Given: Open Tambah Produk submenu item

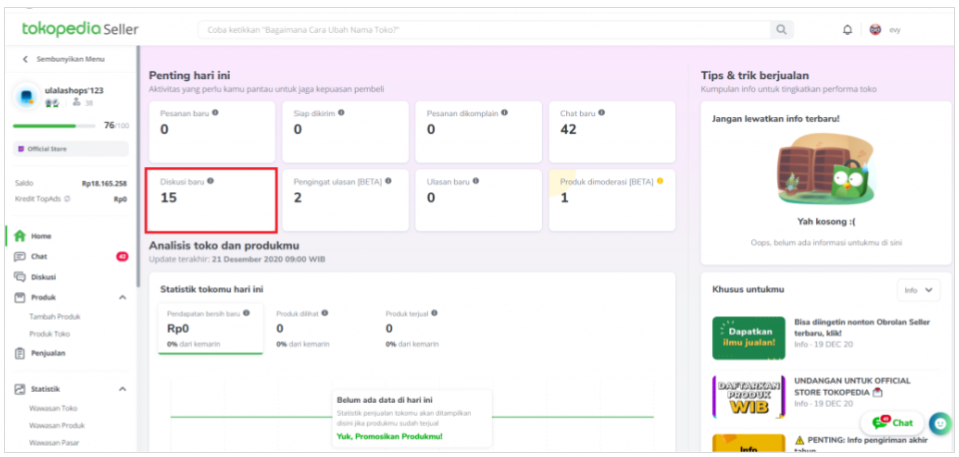Looking at the screenshot, I should point(54,317).
